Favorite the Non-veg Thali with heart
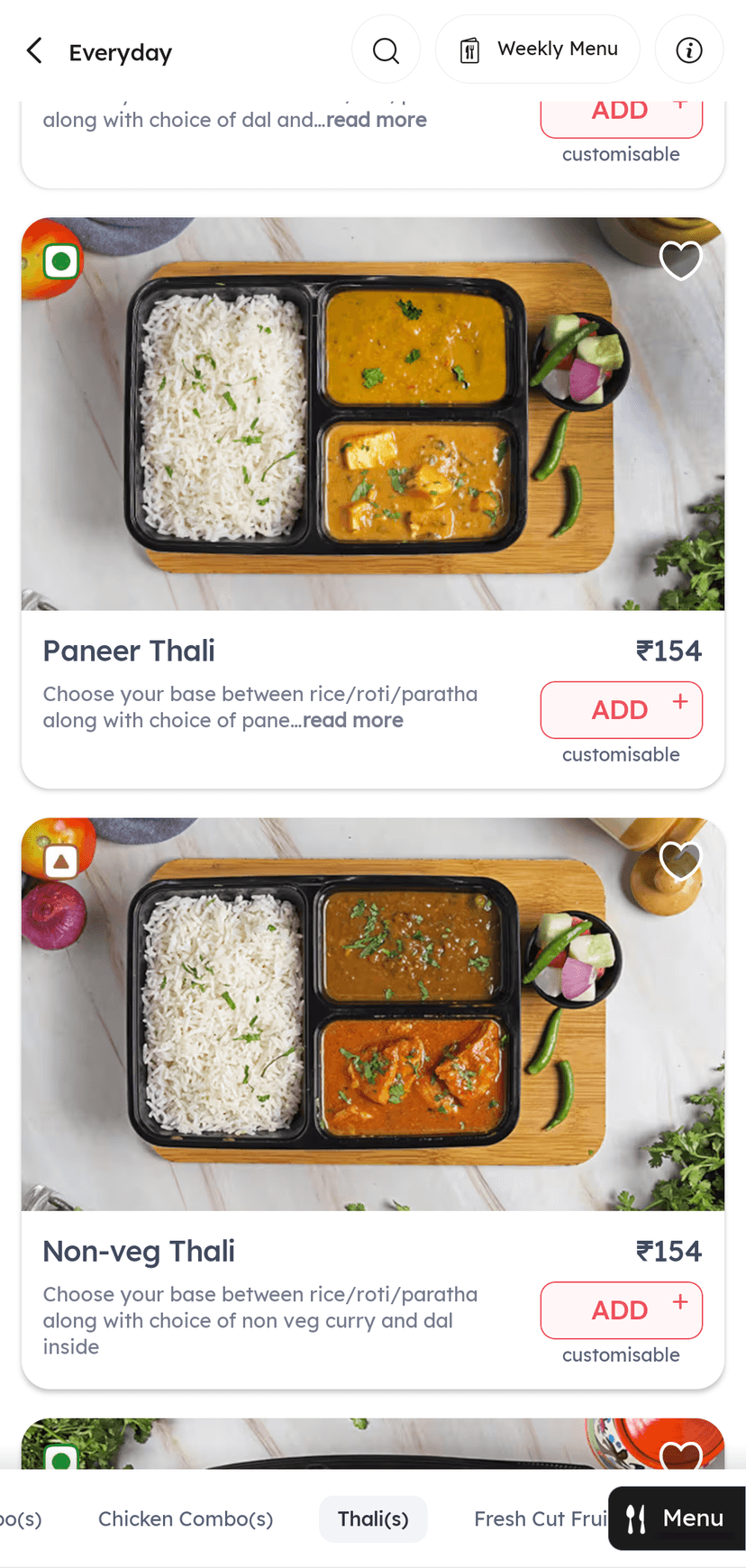Screen dimensions: 746x1568 [x=680, y=861]
